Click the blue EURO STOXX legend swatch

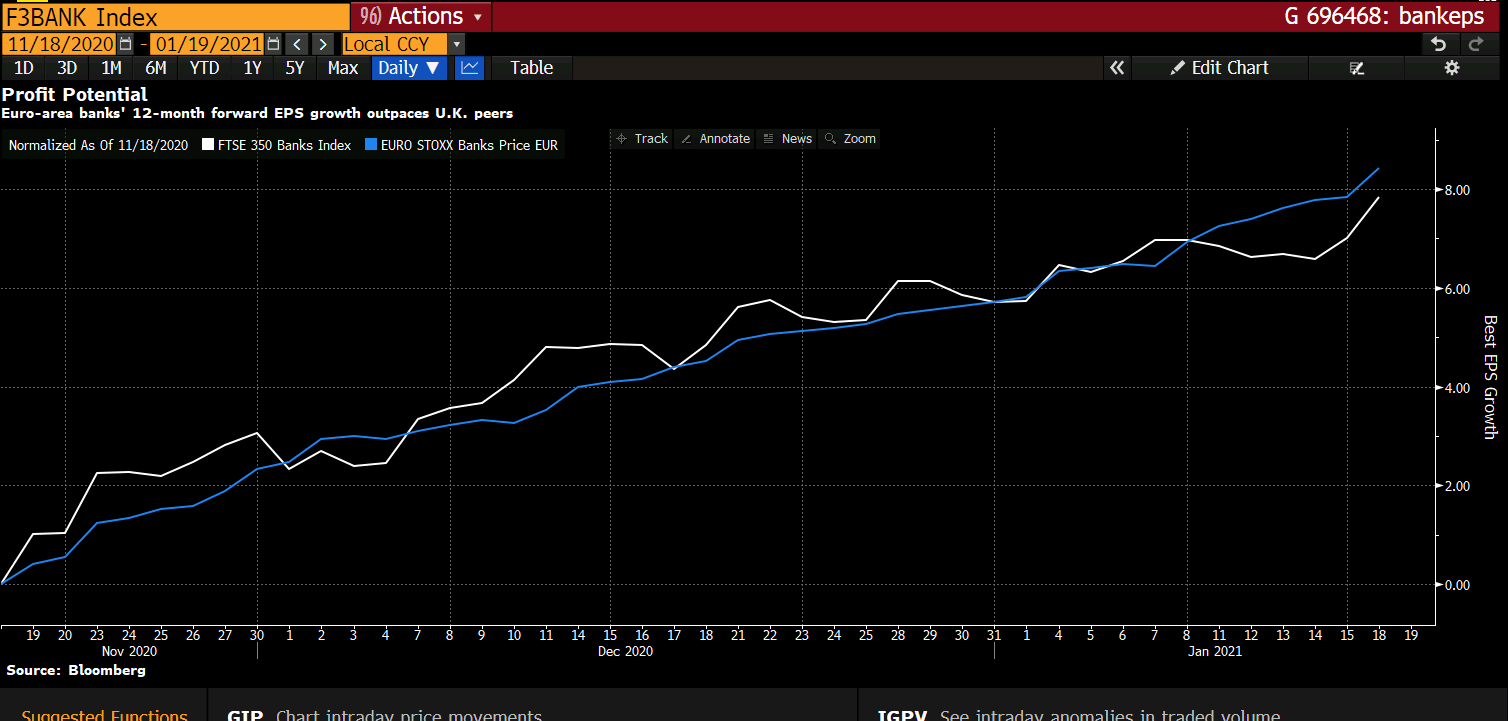(x=372, y=145)
